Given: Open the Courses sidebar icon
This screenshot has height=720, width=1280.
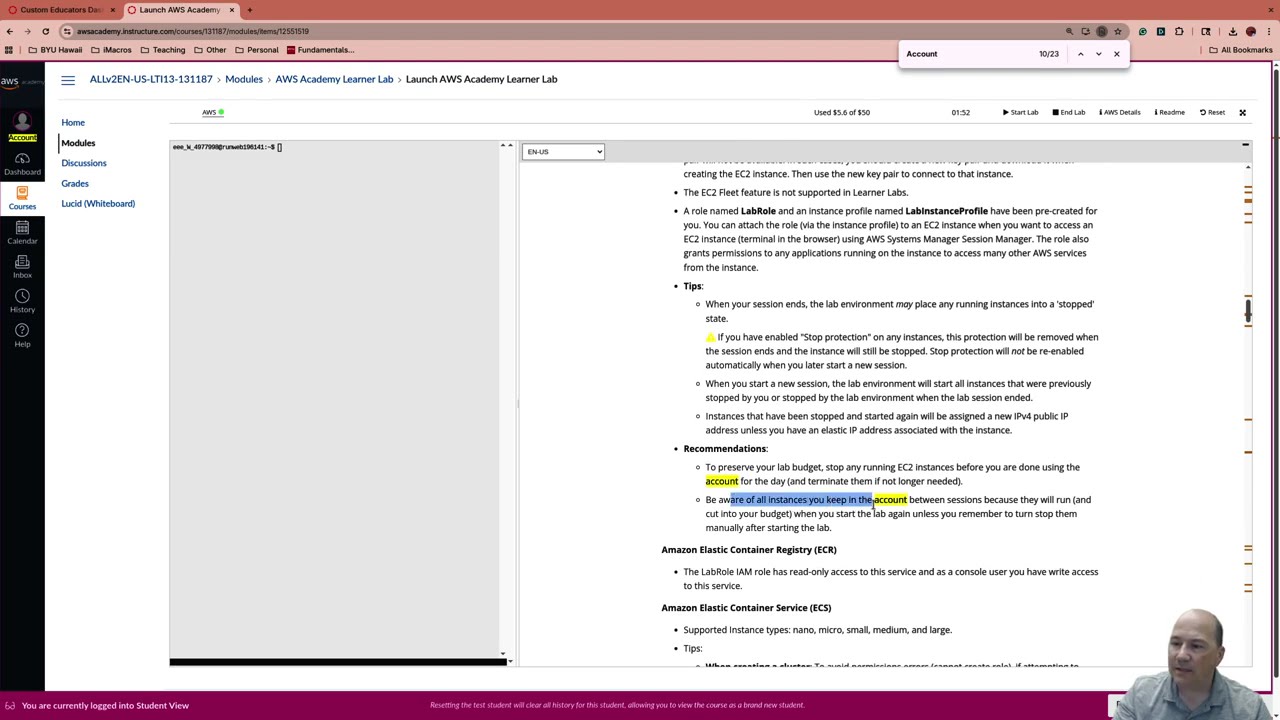Looking at the screenshot, I should (22, 198).
